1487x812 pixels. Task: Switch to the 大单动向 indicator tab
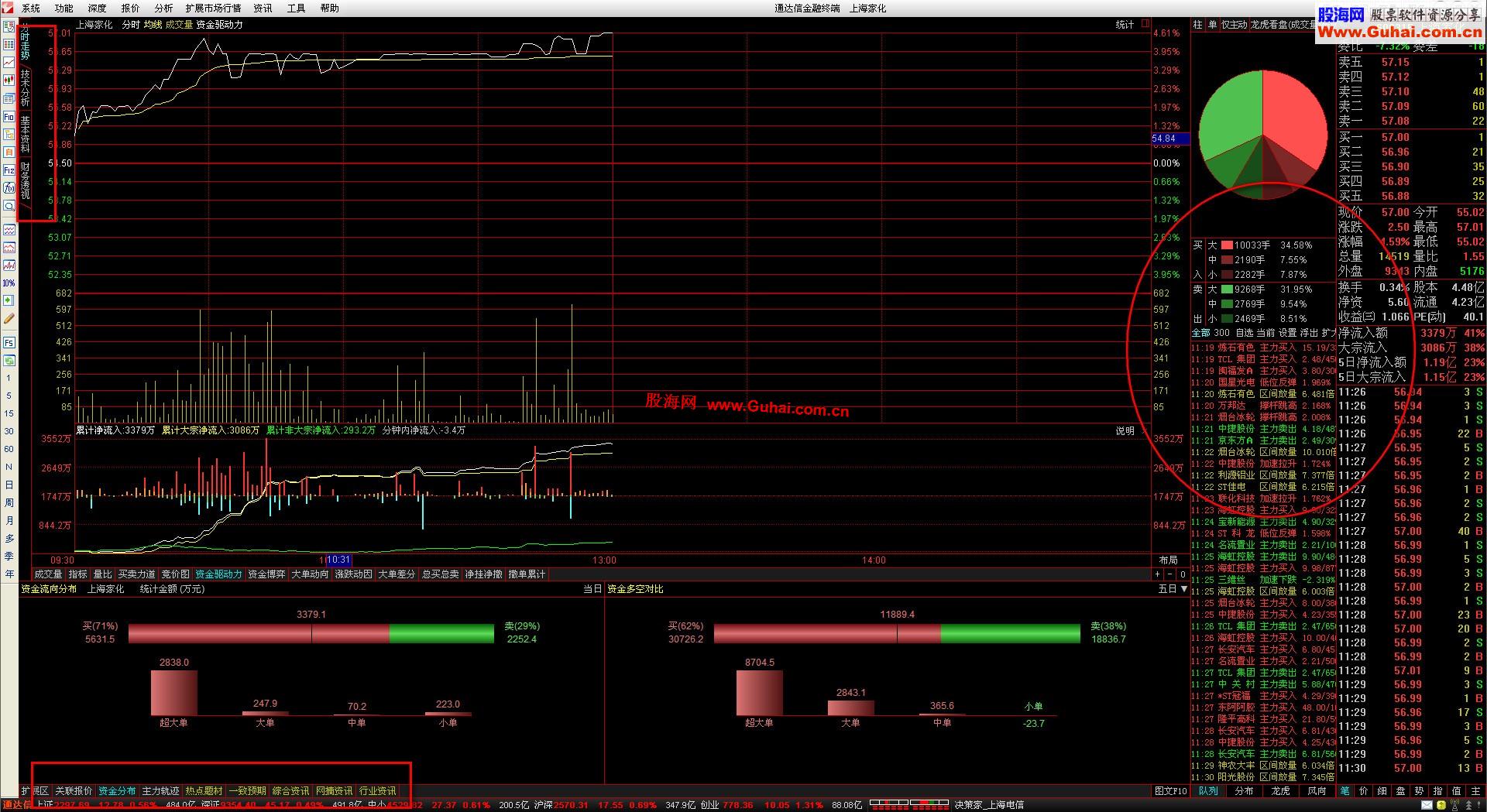tap(310, 574)
